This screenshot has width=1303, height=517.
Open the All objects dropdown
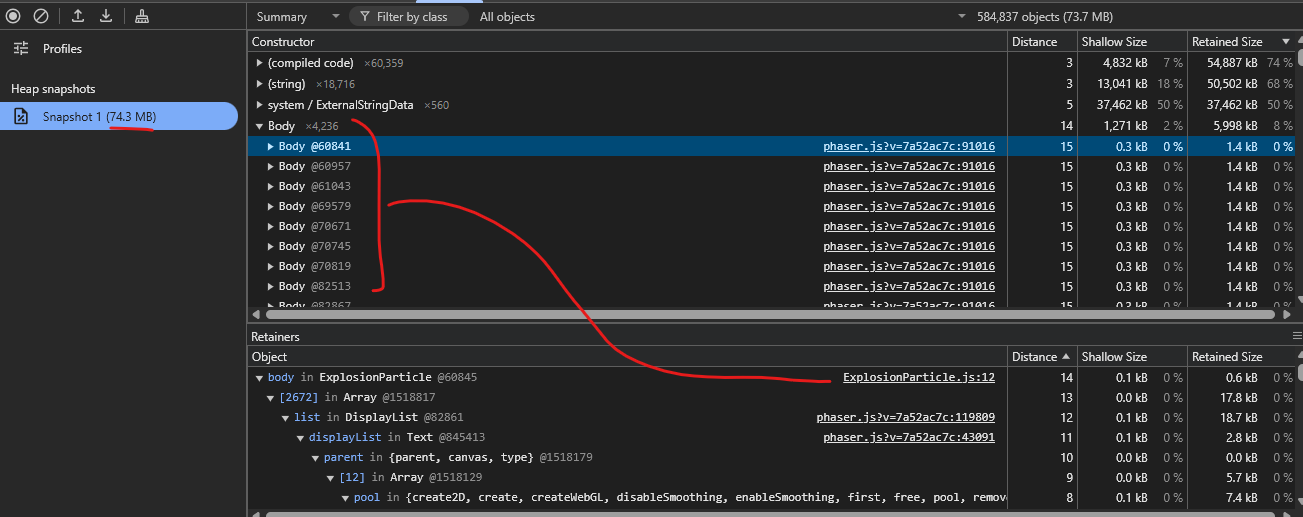point(507,17)
